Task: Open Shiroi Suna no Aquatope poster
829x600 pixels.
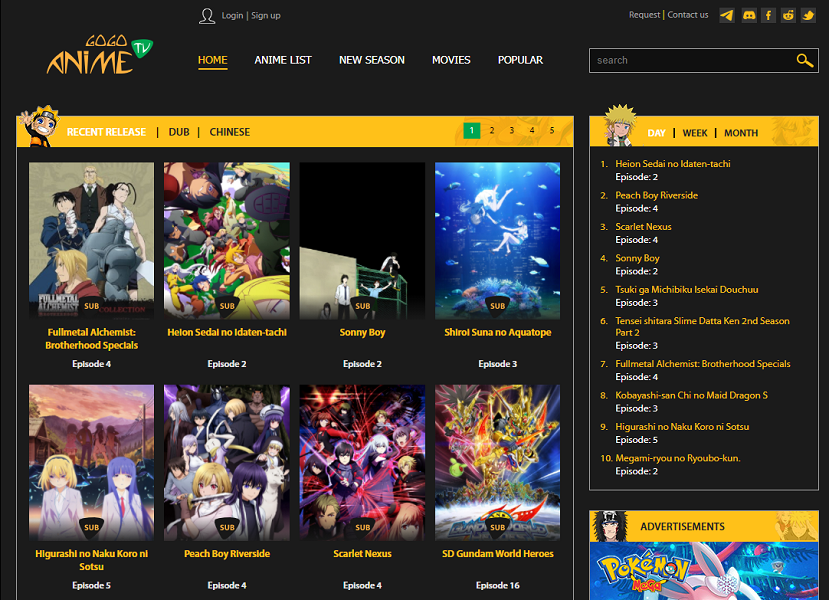Action: pyautogui.click(x=498, y=241)
